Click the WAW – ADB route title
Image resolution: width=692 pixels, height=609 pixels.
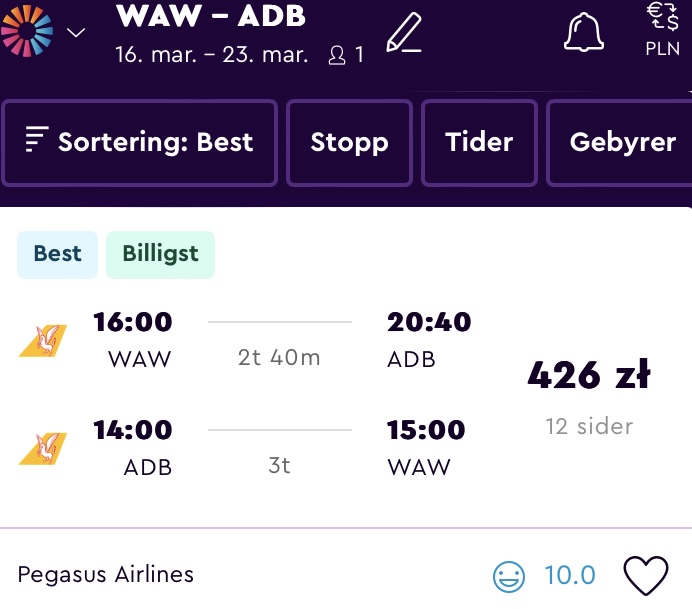[211, 16]
